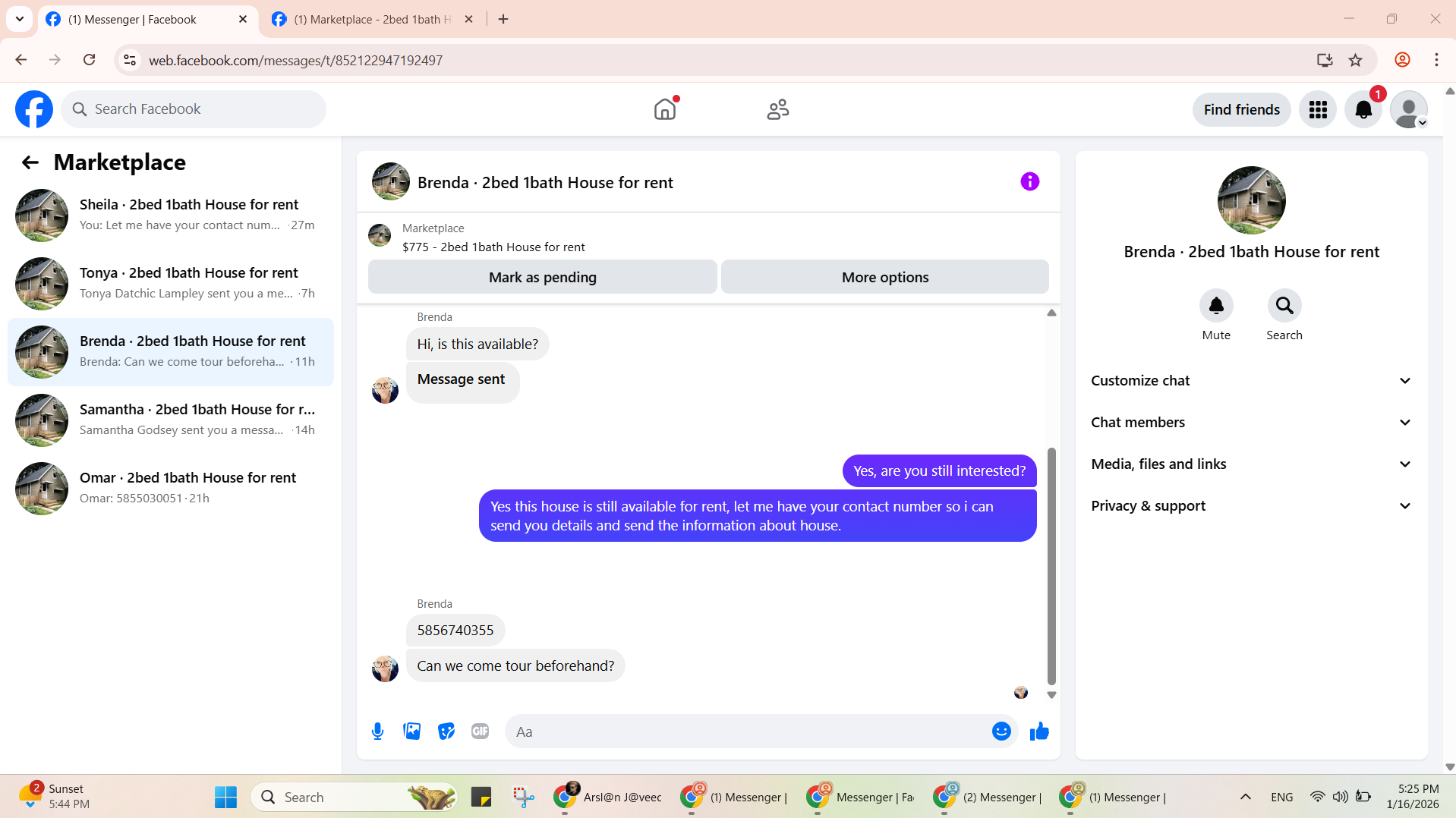Open Samantha conversation in Marketplace list
This screenshot has height=818, width=1456.
[x=171, y=420]
